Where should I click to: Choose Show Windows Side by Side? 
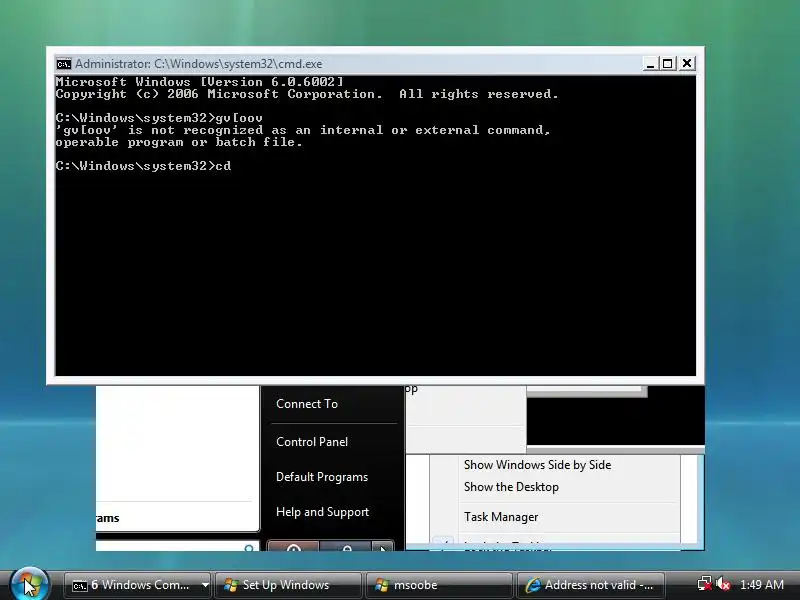click(x=537, y=465)
